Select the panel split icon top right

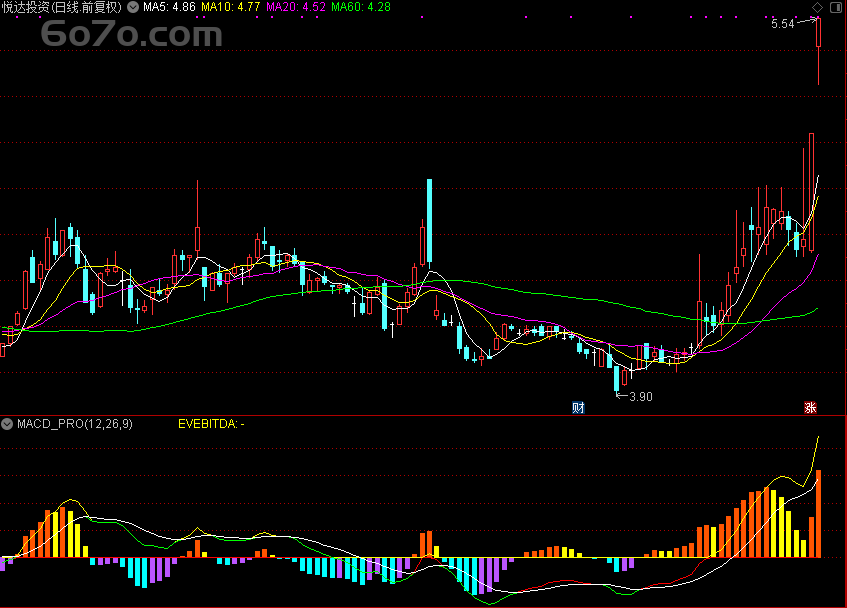point(836,8)
